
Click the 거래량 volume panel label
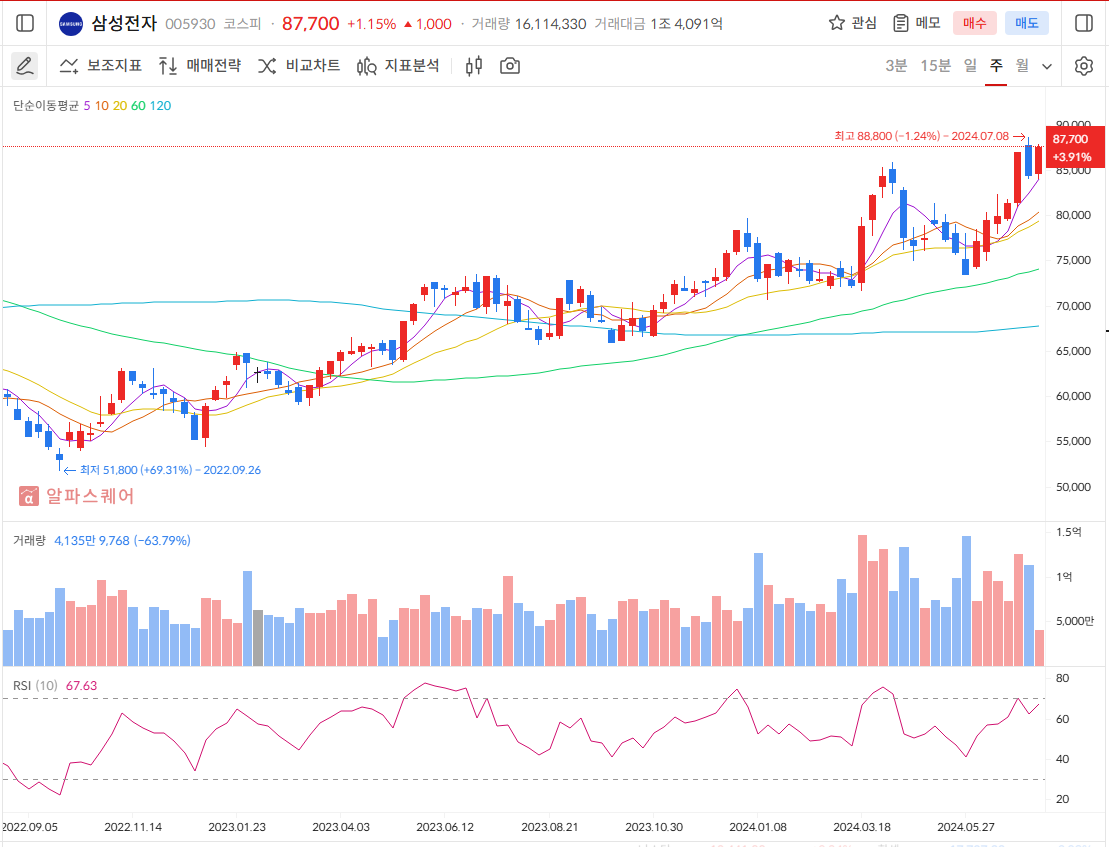pyautogui.click(x=29, y=540)
